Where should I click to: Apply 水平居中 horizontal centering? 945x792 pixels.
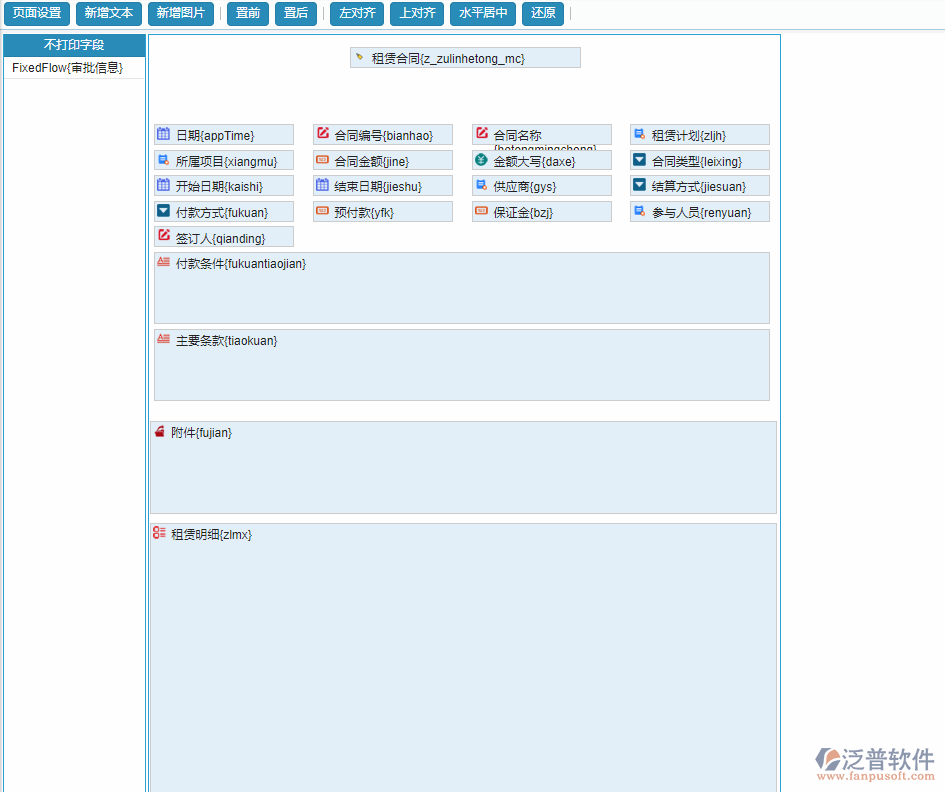483,13
